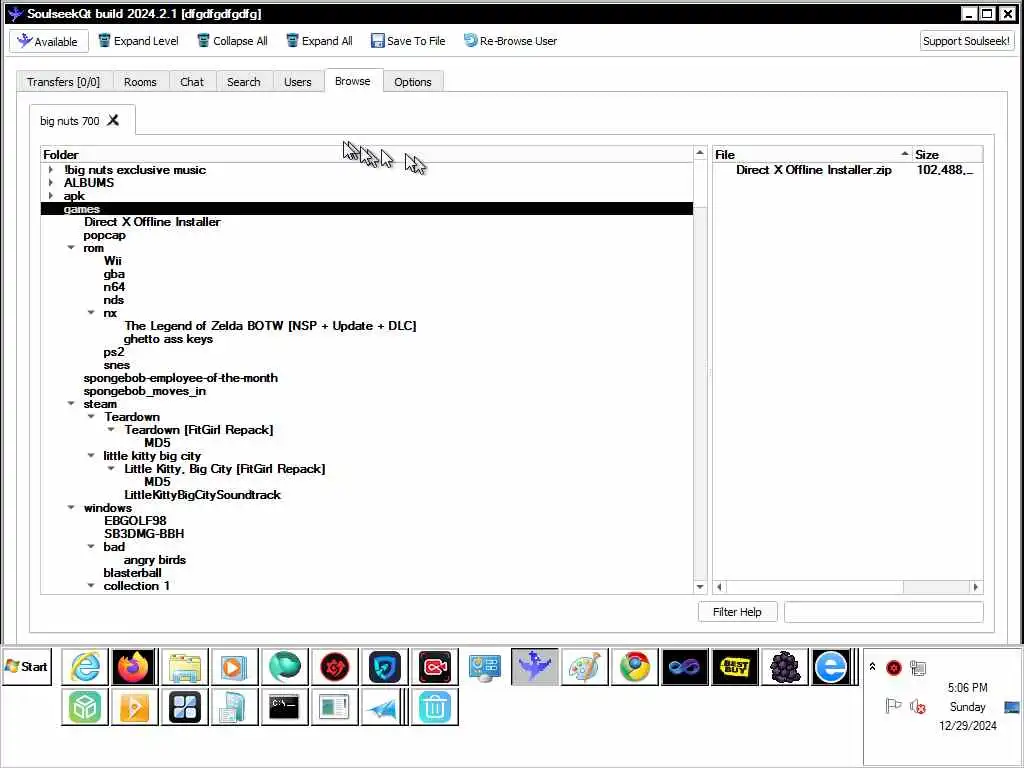
Task: Select the ghetto ass keys folder
Action: 168,339
